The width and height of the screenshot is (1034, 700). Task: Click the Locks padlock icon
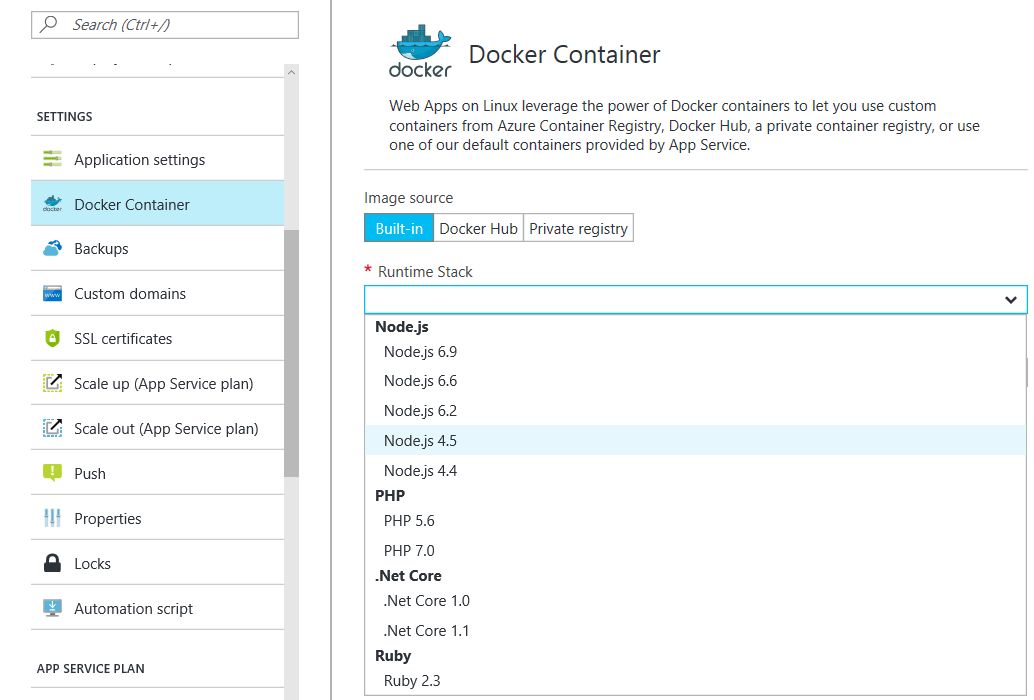pos(52,563)
